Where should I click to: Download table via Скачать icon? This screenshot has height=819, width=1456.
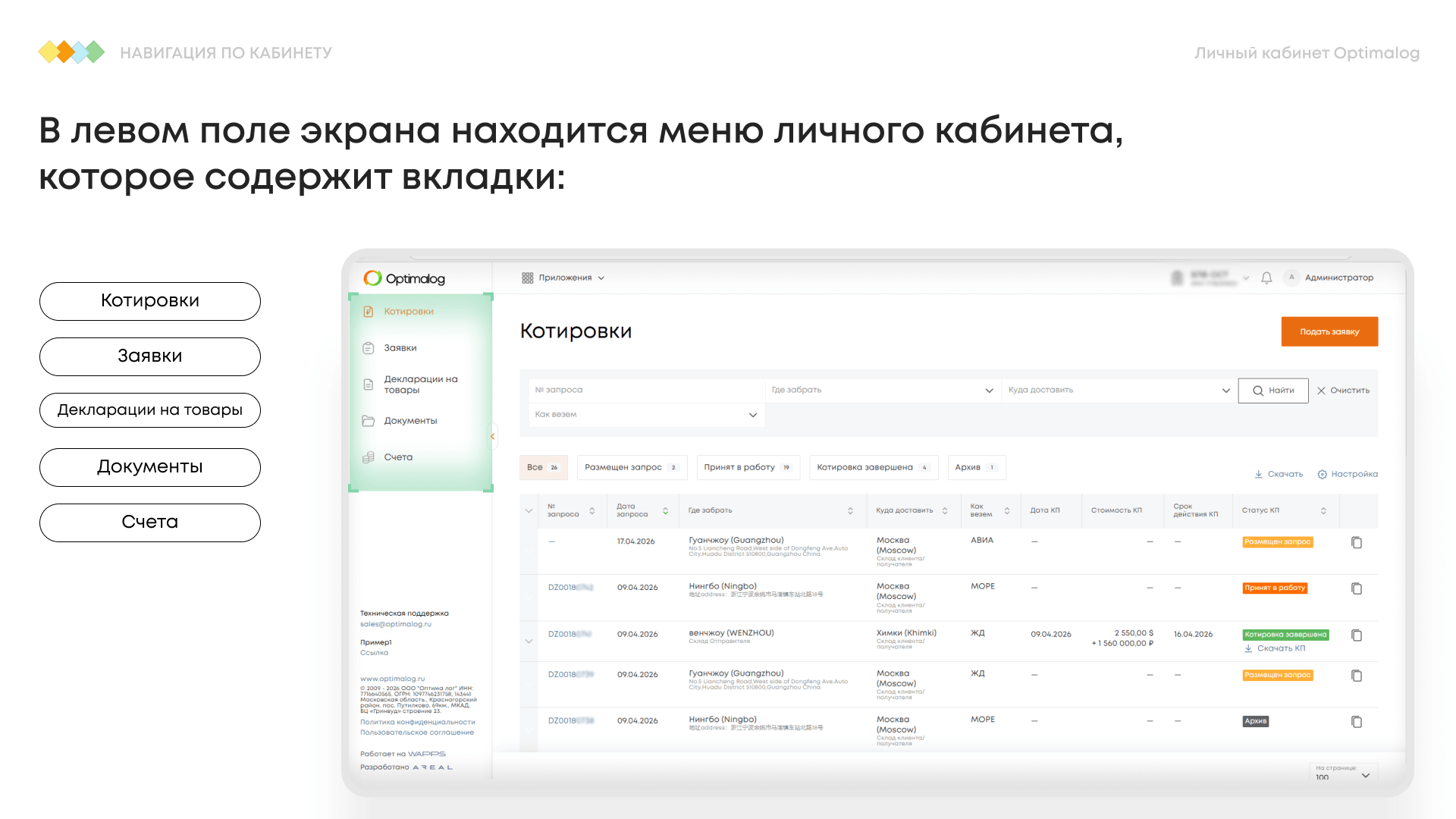click(x=1259, y=474)
